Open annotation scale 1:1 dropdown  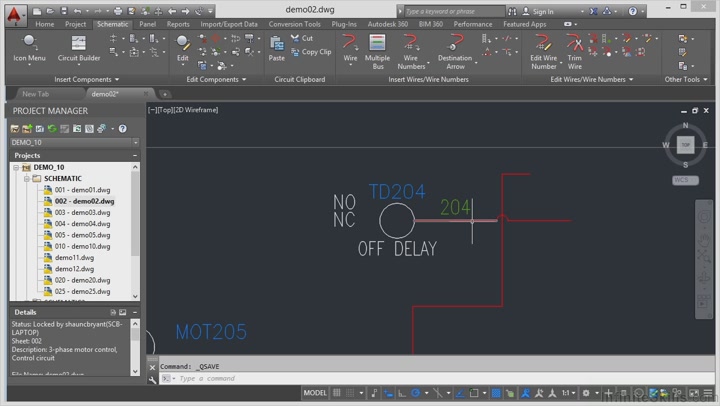pyautogui.click(x=568, y=393)
